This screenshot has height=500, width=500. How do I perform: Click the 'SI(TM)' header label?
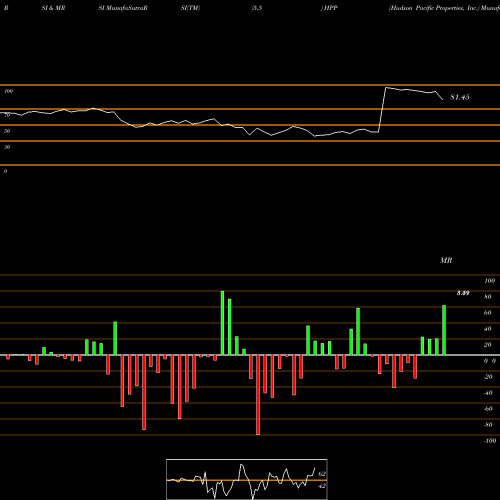tap(190, 8)
